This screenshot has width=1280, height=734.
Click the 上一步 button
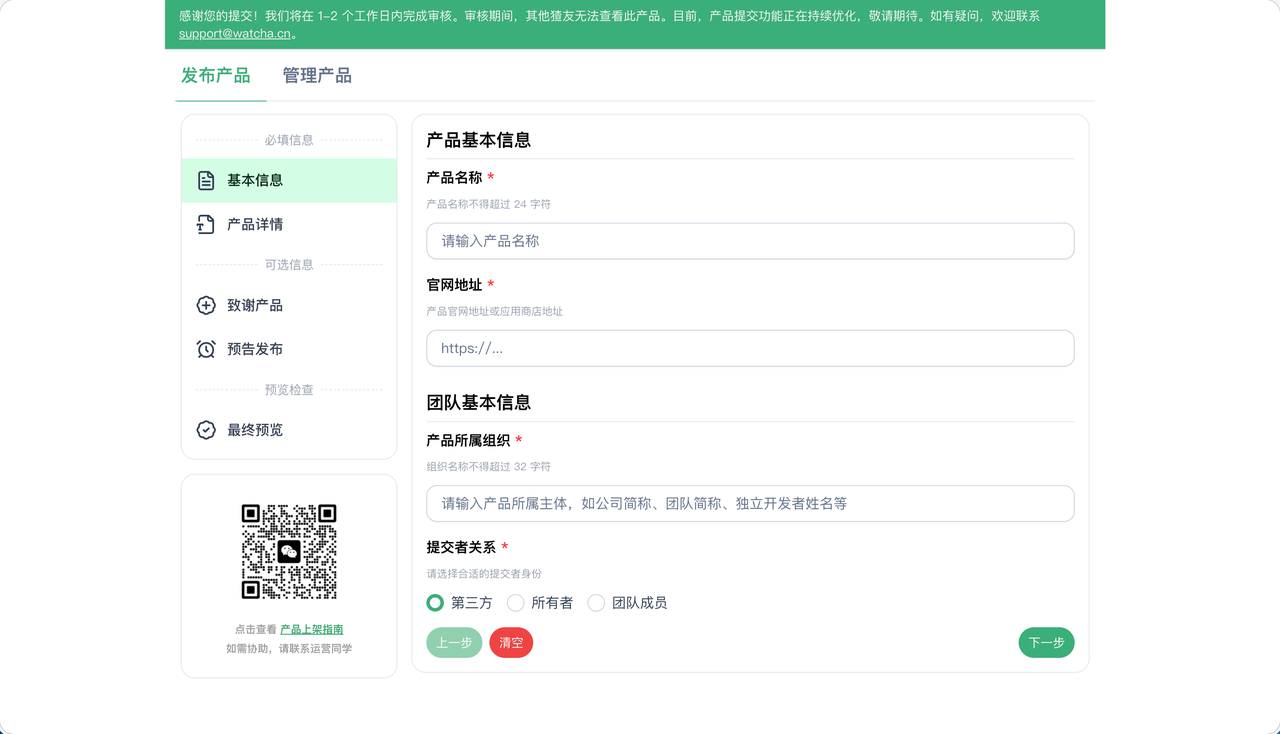pos(454,643)
